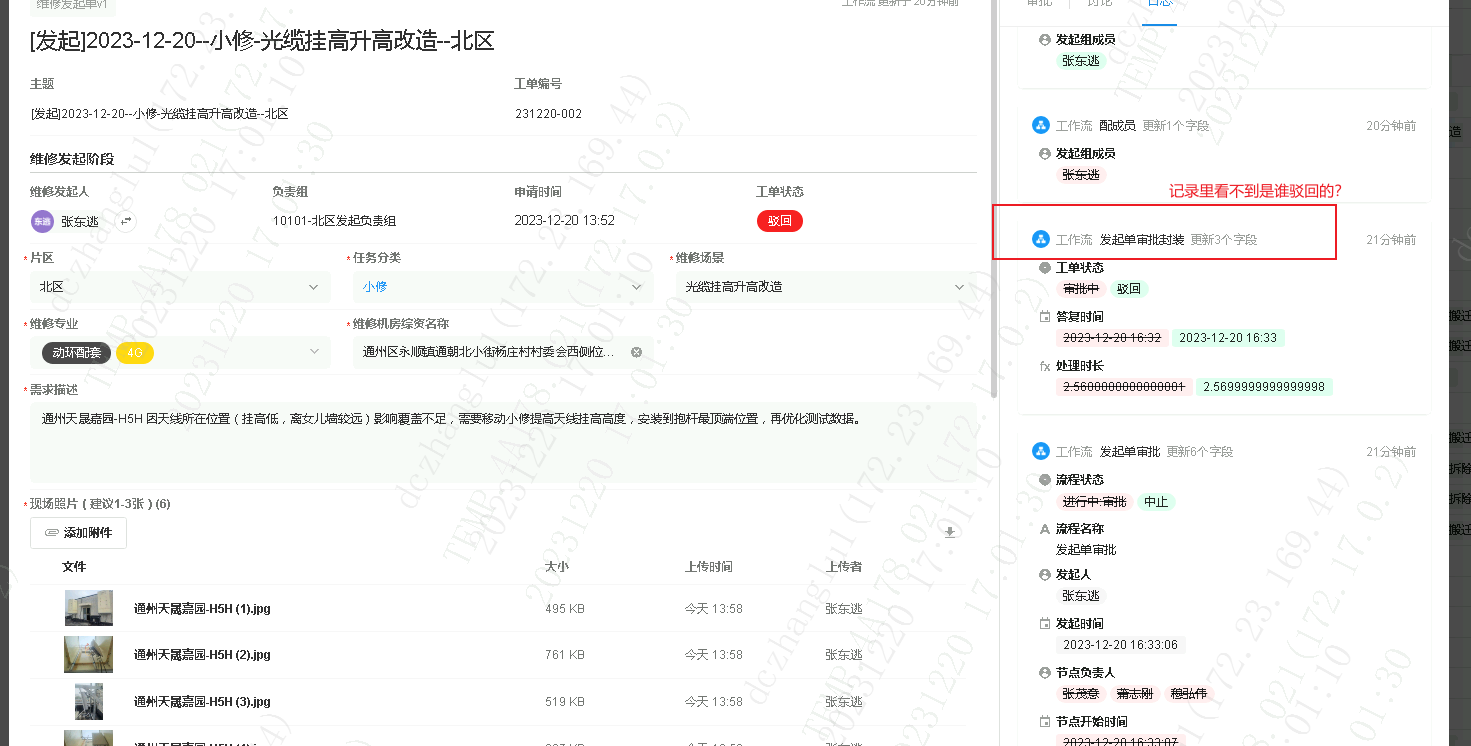
Task: Click the thumbnail of H5H (3).jpg
Action: pyautogui.click(x=89, y=701)
